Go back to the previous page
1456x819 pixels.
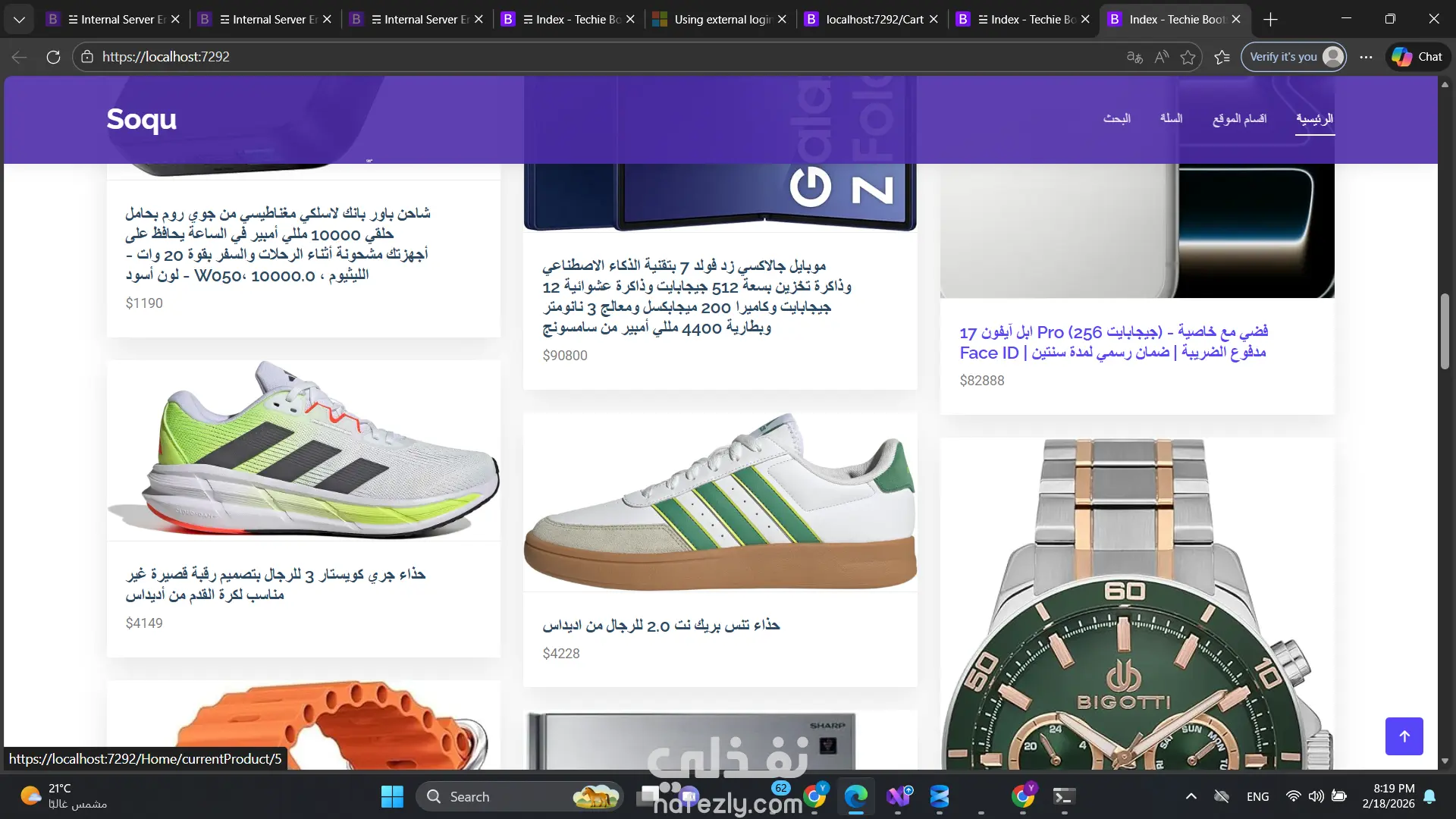20,57
